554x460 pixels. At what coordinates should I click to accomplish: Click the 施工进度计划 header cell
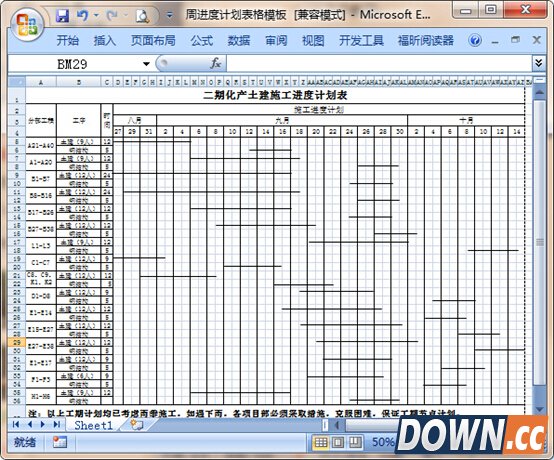[319, 109]
